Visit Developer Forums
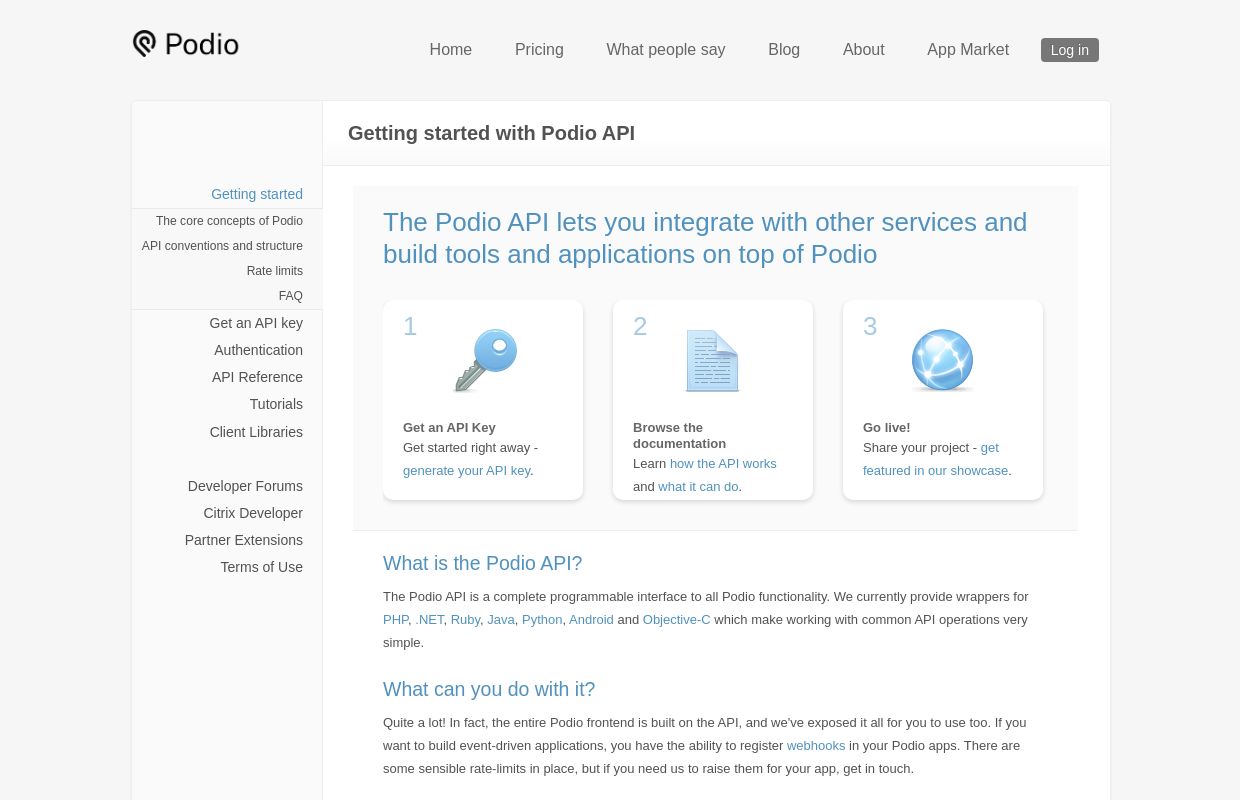This screenshot has height=800, width=1240. point(245,486)
